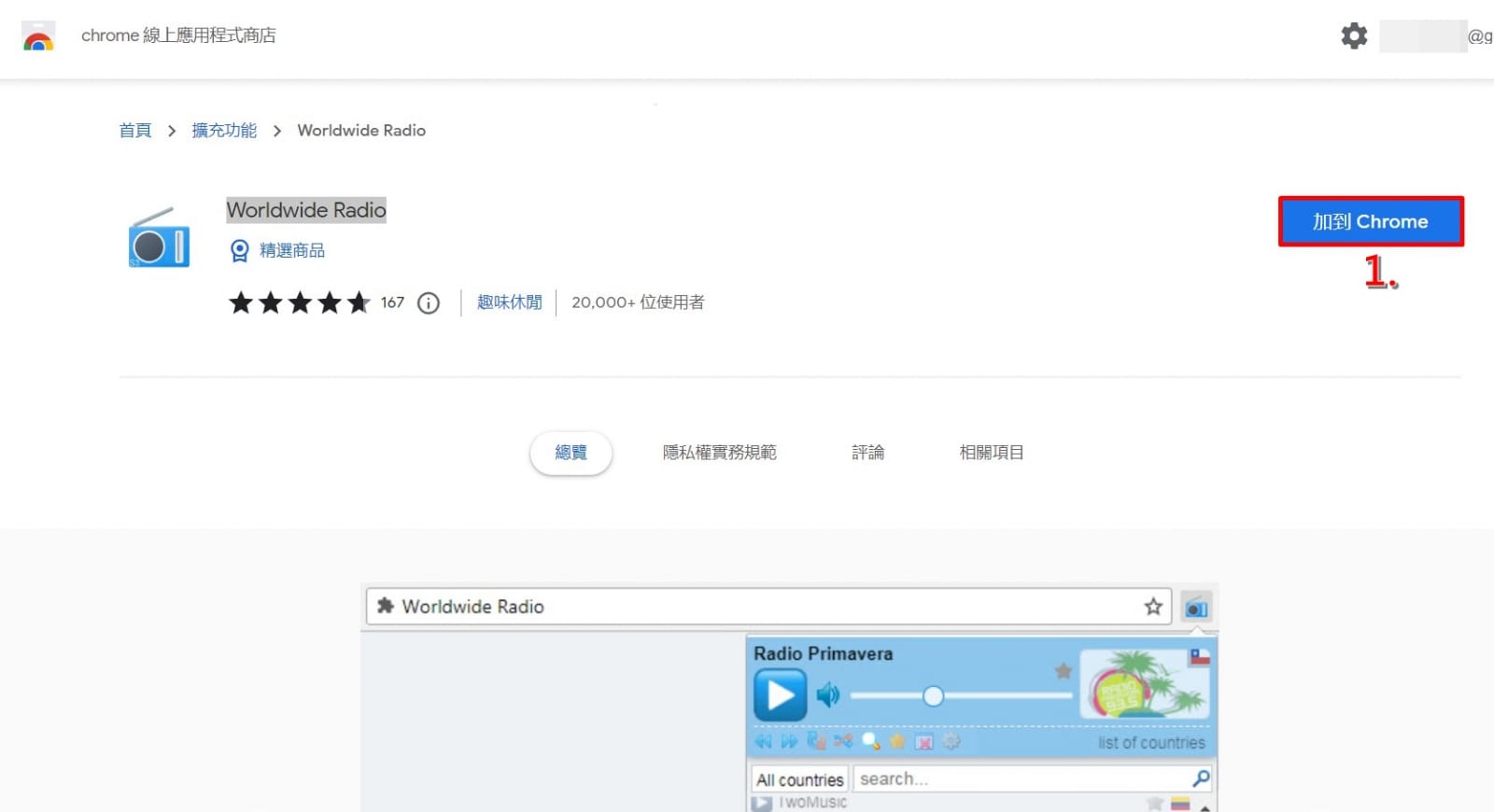
Task: Click the Radio Primavera station name
Action: (823, 653)
